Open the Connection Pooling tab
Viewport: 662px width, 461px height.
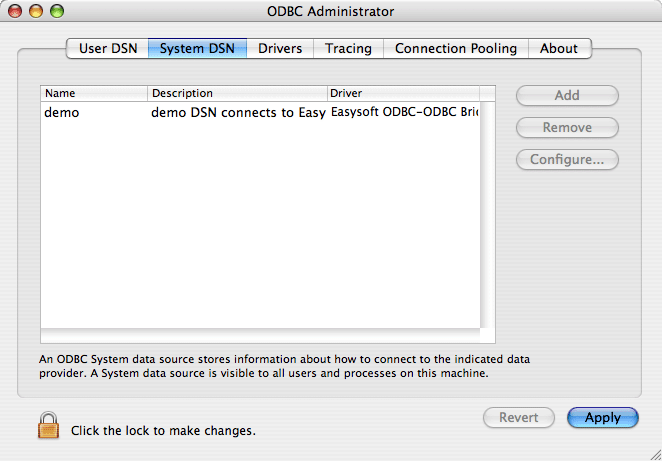coord(456,49)
